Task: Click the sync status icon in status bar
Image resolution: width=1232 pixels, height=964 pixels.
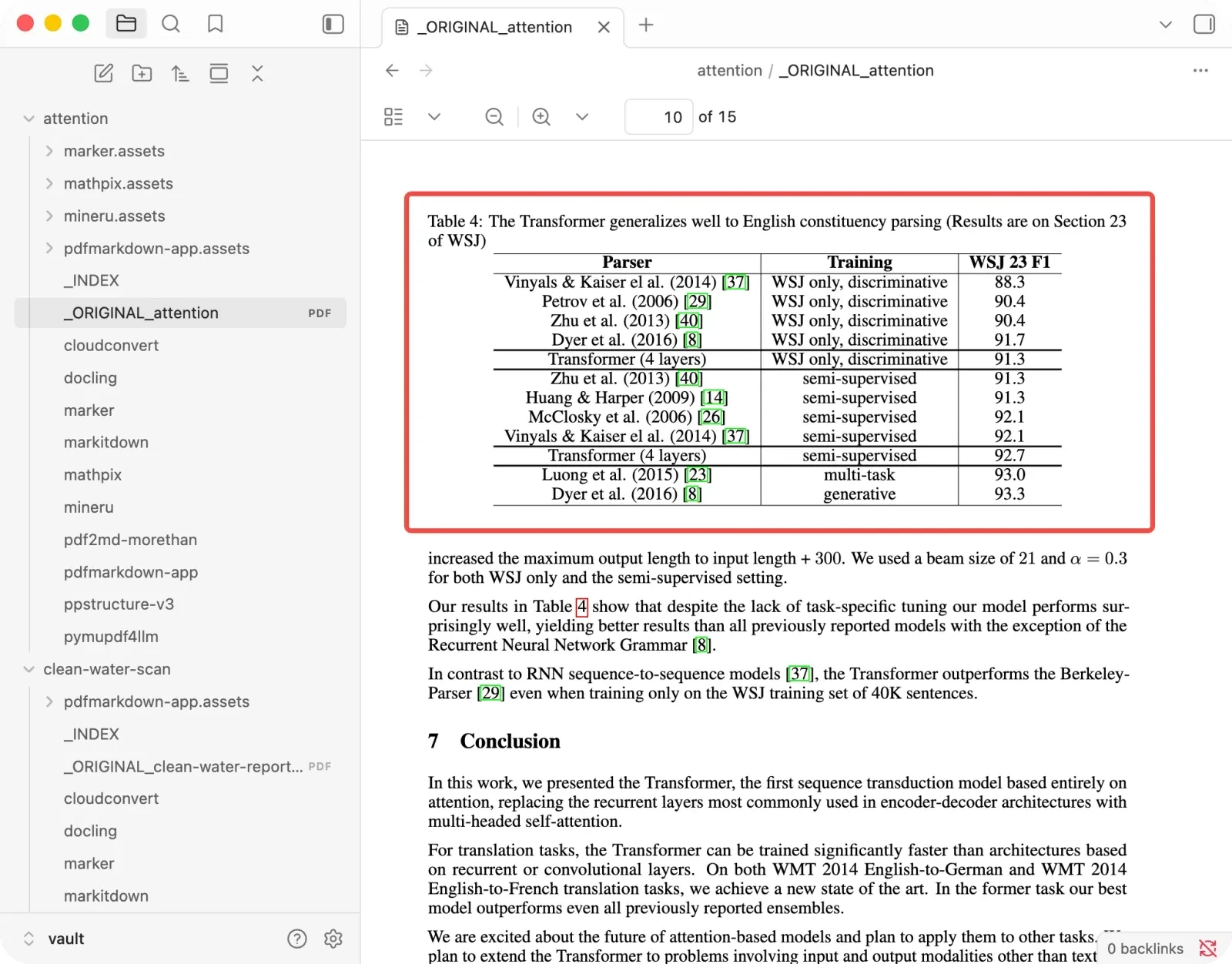Action: click(1208, 949)
